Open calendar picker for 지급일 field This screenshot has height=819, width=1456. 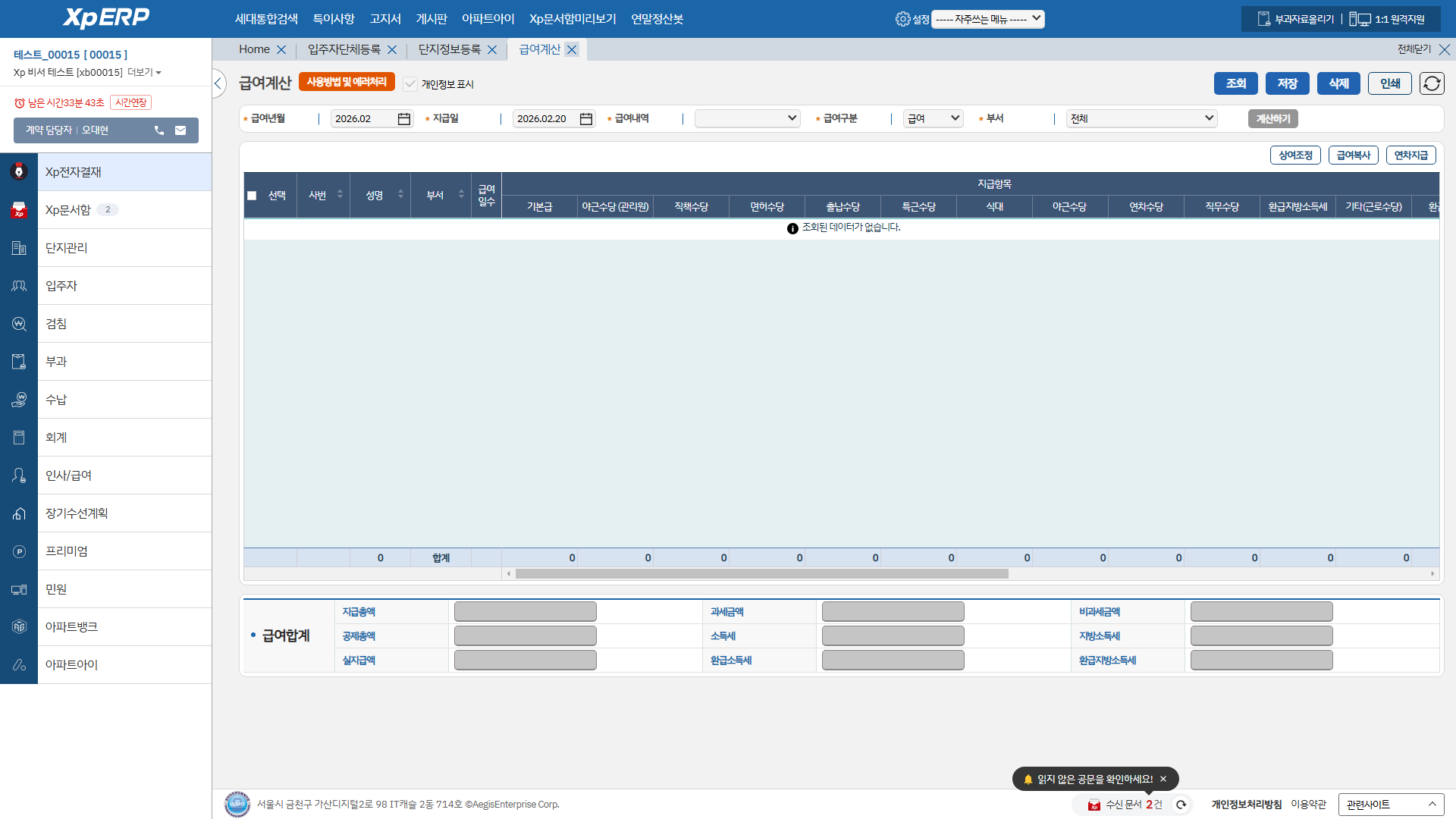pos(586,119)
